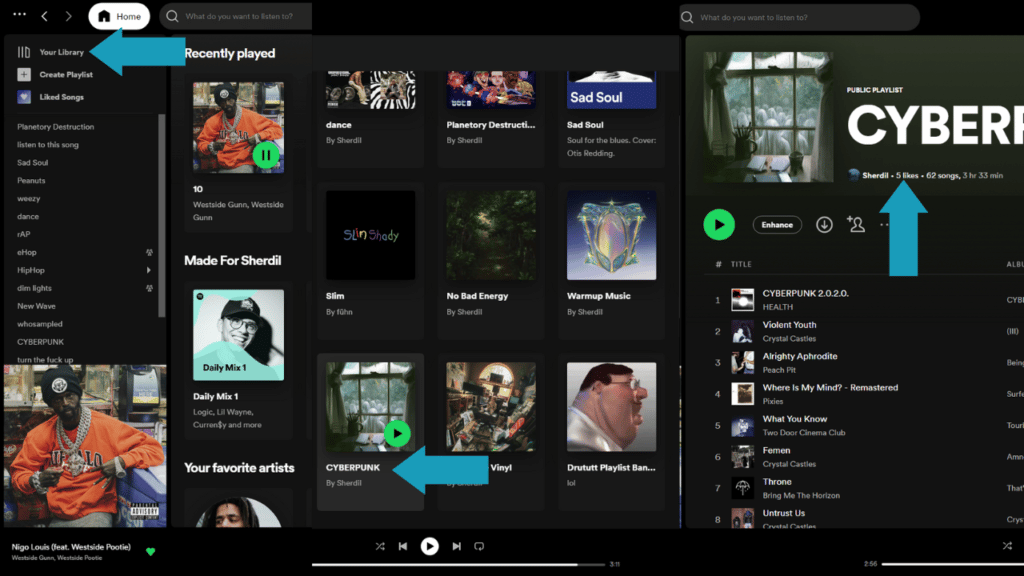
Task: Toggle the green like heart
Action: tap(150, 552)
